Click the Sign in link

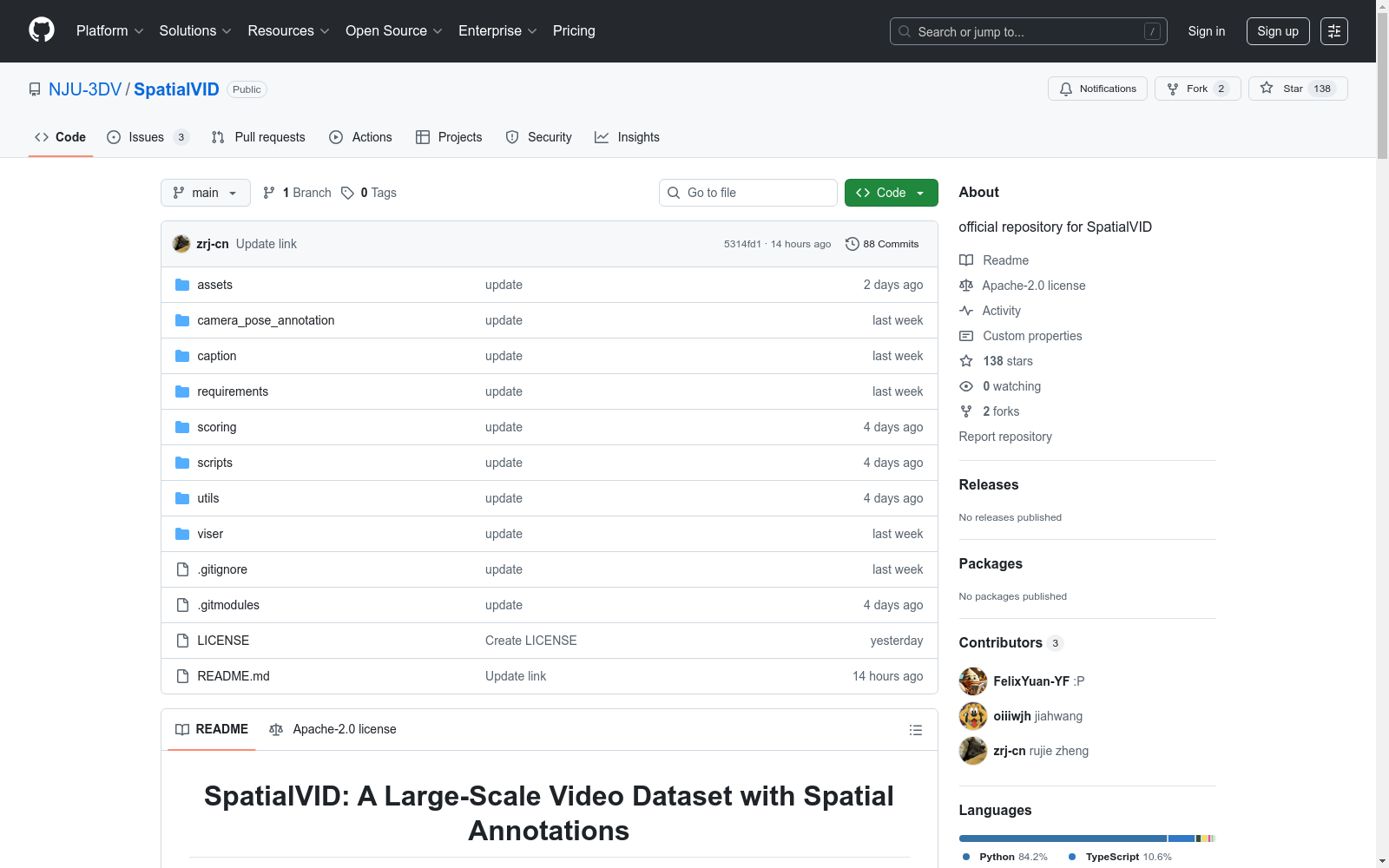point(1207,31)
